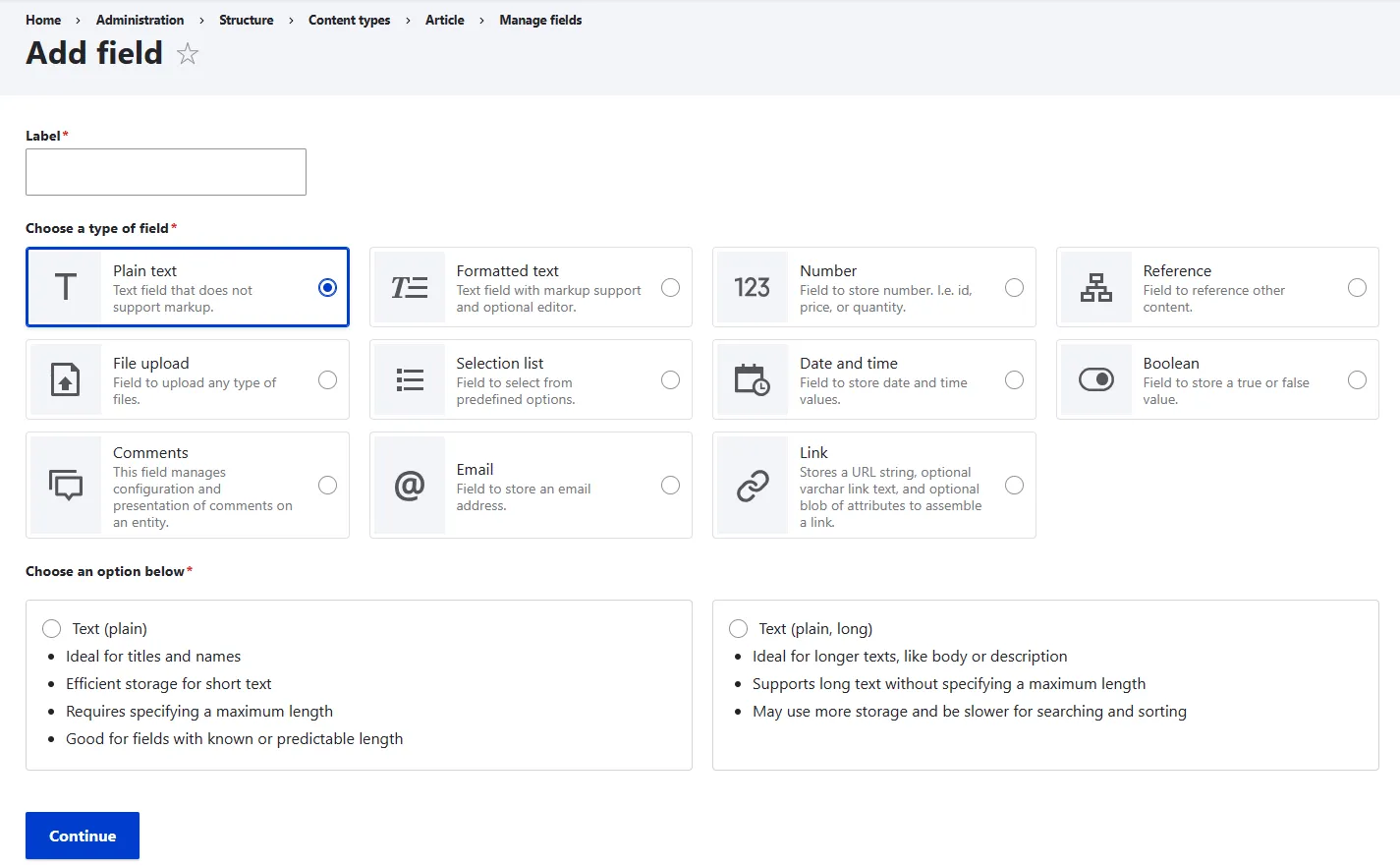The height and width of the screenshot is (866, 1400).
Task: Click the Plain text T icon
Action: click(x=66, y=287)
